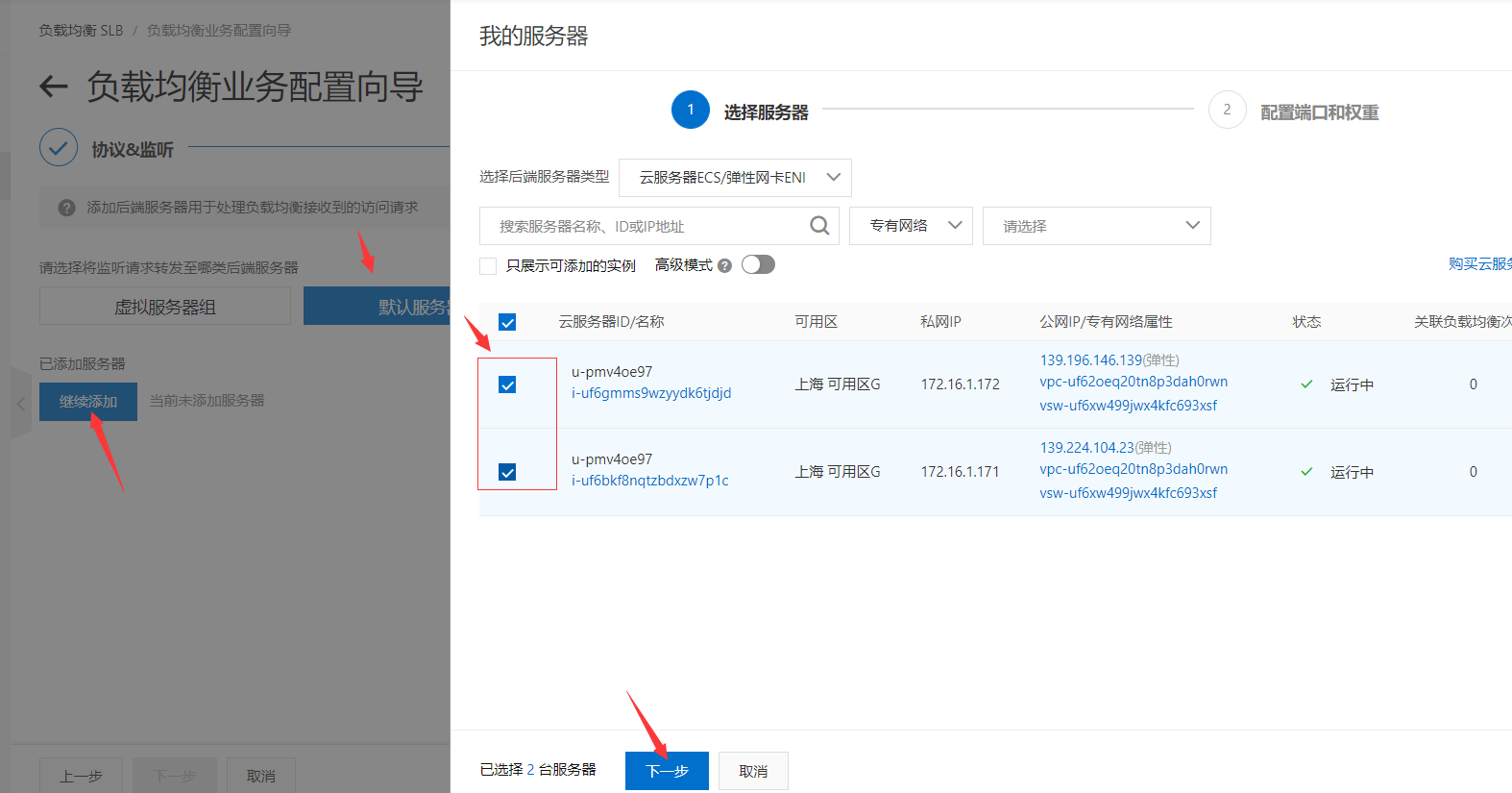Toggle the 高级模式 switch
This screenshot has height=793, width=1512.
click(758, 264)
